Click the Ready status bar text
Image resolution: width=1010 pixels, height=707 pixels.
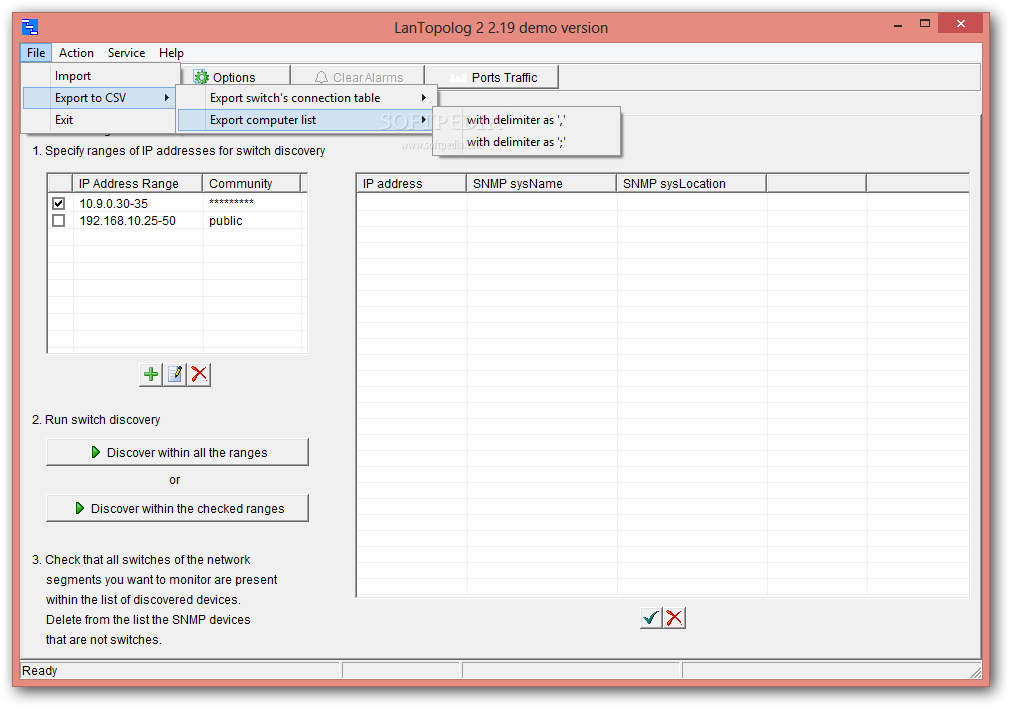(x=39, y=671)
